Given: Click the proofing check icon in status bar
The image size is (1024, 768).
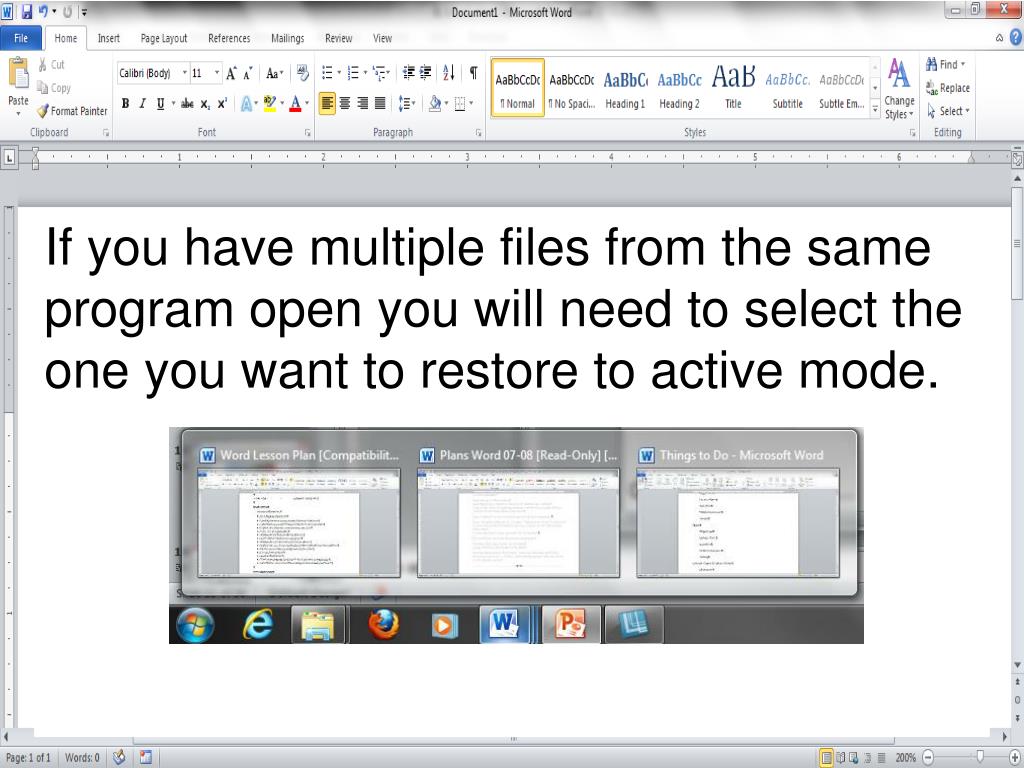Looking at the screenshot, I should pos(119,758).
